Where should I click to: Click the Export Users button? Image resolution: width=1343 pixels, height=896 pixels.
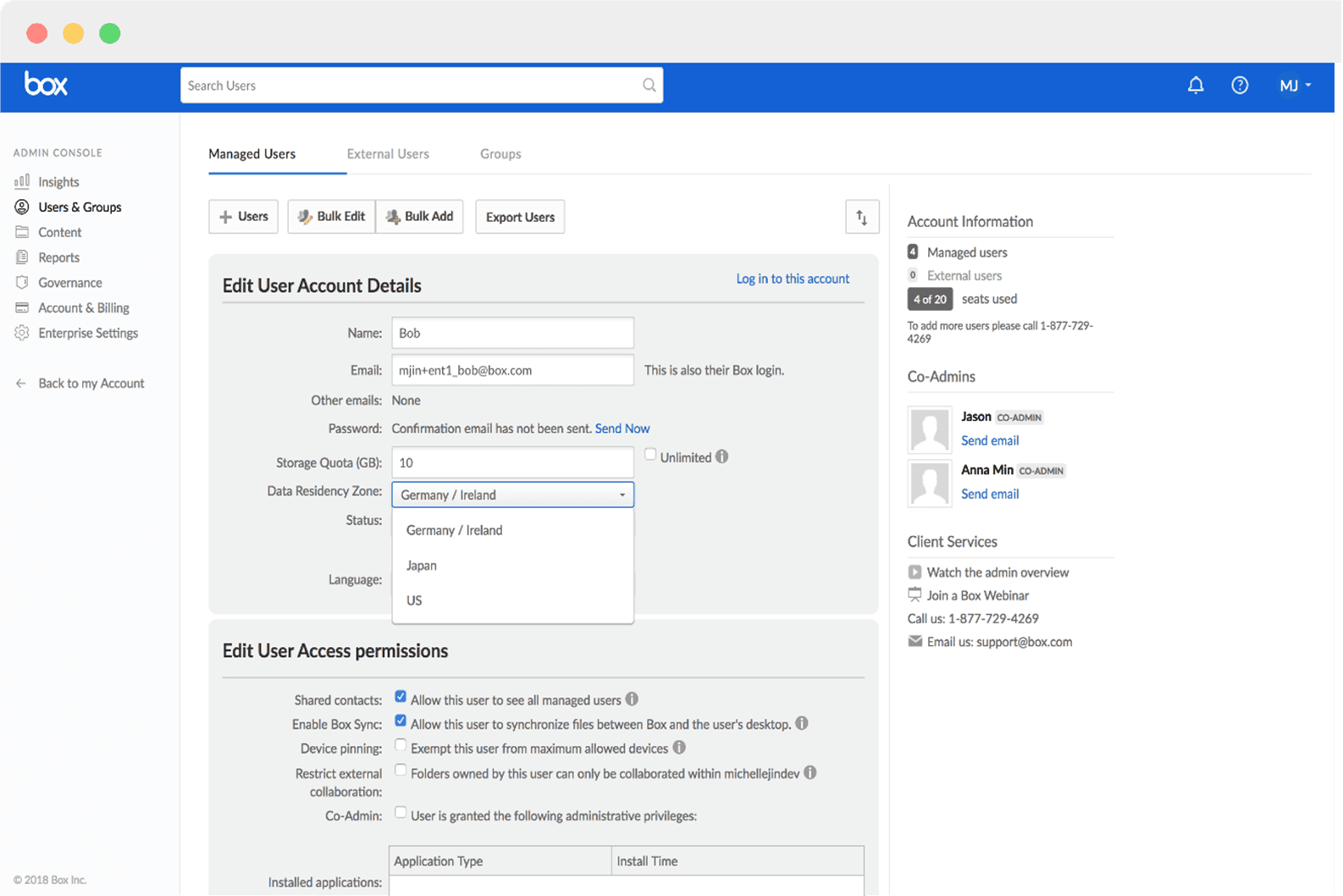pyautogui.click(x=520, y=217)
